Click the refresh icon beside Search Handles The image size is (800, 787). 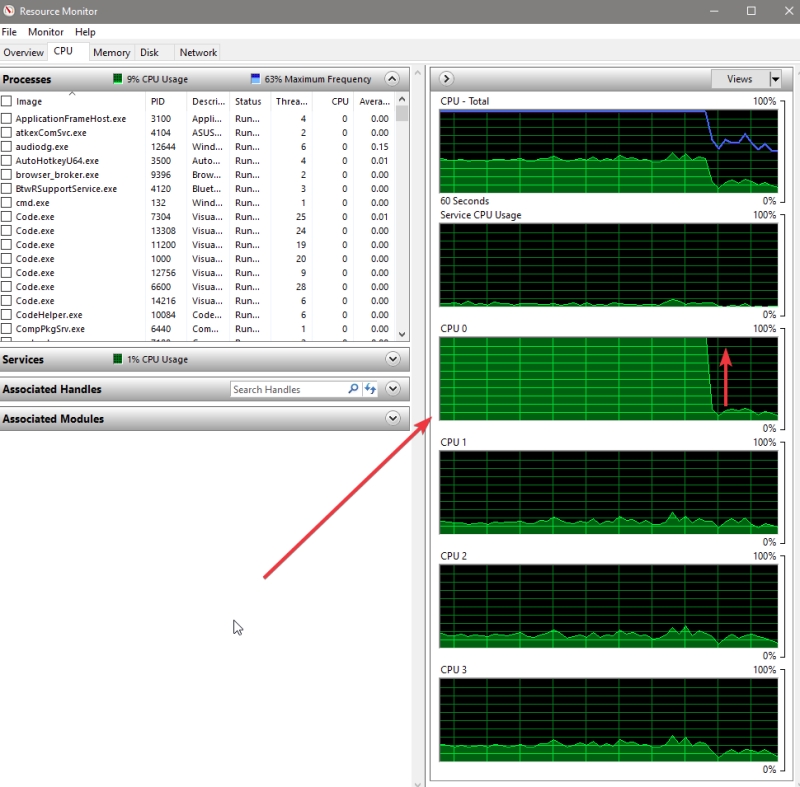[x=370, y=389]
